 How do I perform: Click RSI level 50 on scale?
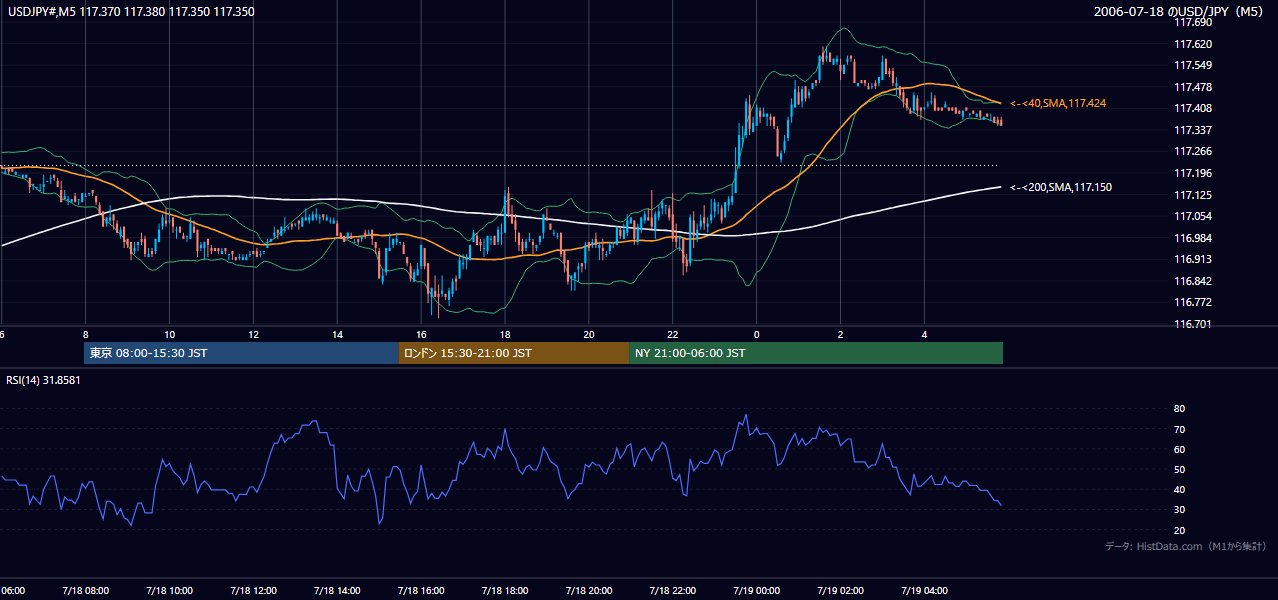pos(1179,470)
